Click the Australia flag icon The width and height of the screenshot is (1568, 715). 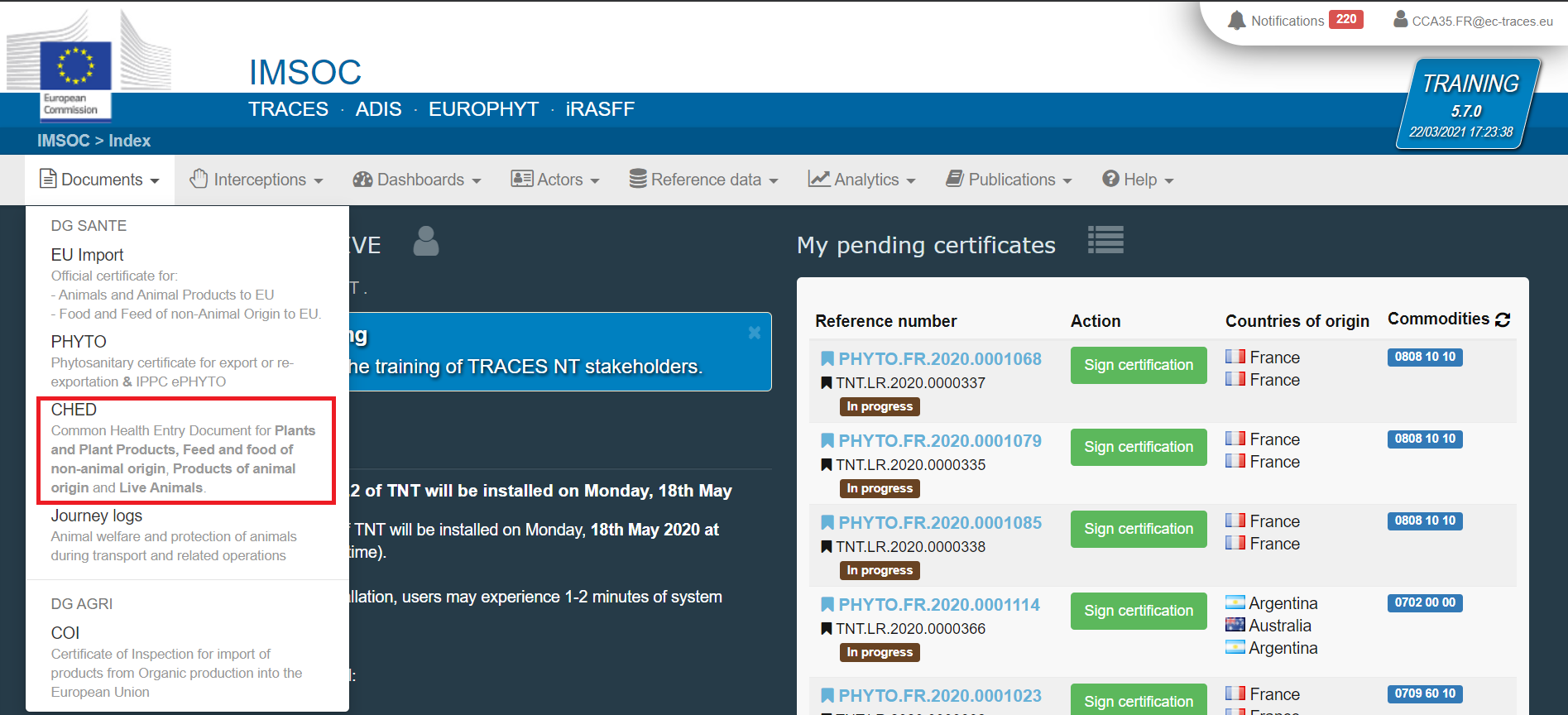1235,625
